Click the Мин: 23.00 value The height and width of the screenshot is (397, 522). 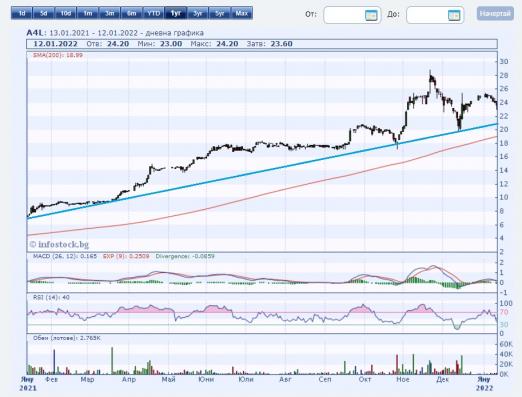click(160, 44)
